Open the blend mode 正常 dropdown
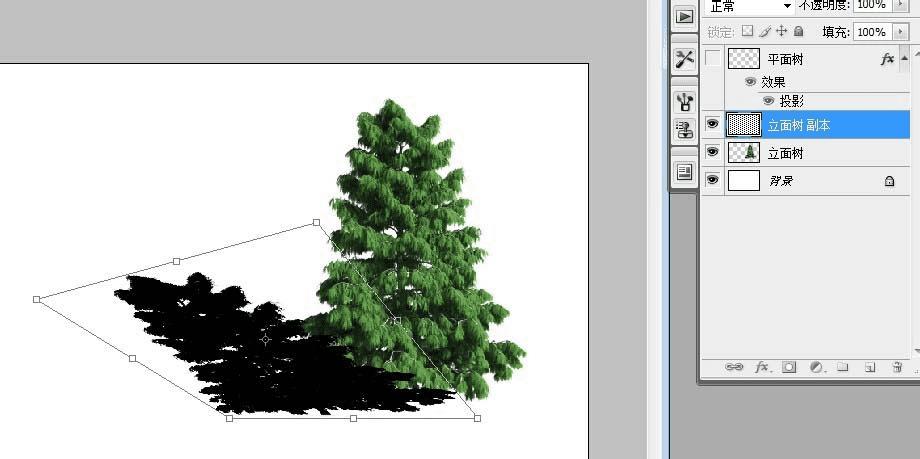920x459 pixels. click(x=749, y=6)
